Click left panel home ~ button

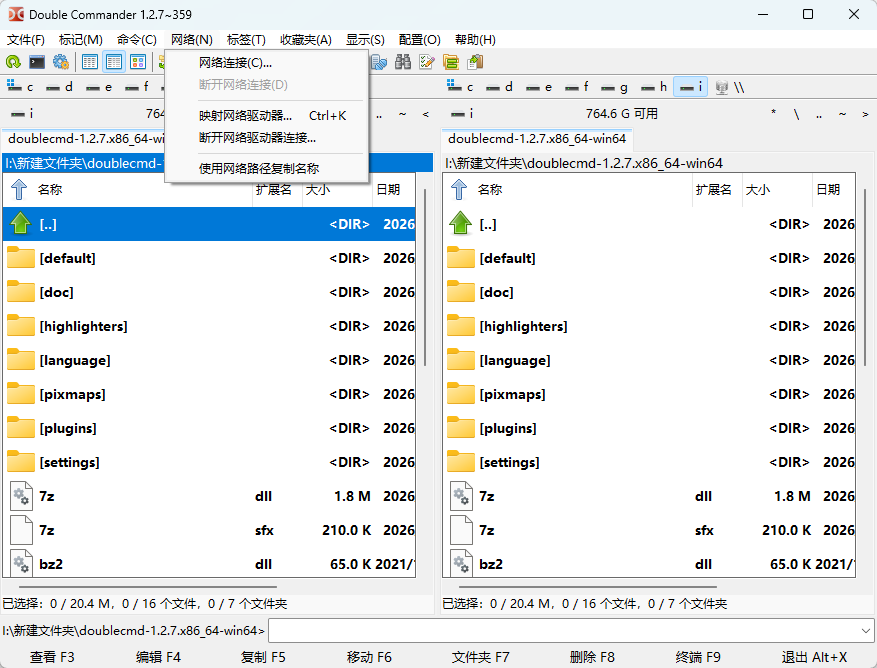click(402, 114)
